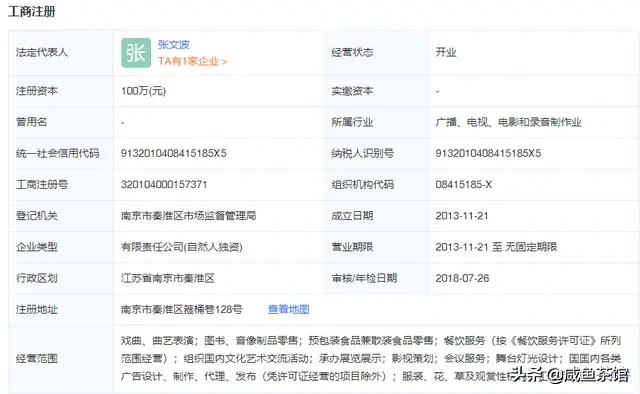Viewport: 640px width, 394px height.
Task: Select the 法定代表人 label cell
Action: (61, 52)
